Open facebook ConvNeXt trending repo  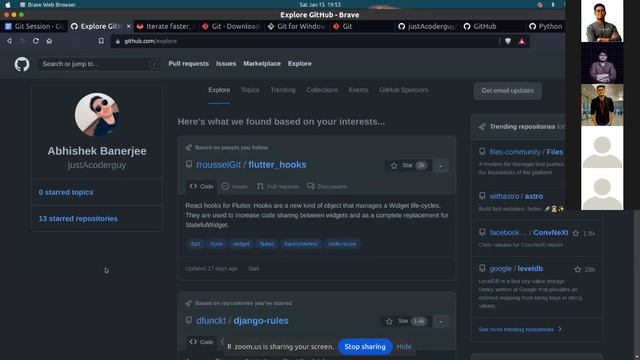[529, 233]
